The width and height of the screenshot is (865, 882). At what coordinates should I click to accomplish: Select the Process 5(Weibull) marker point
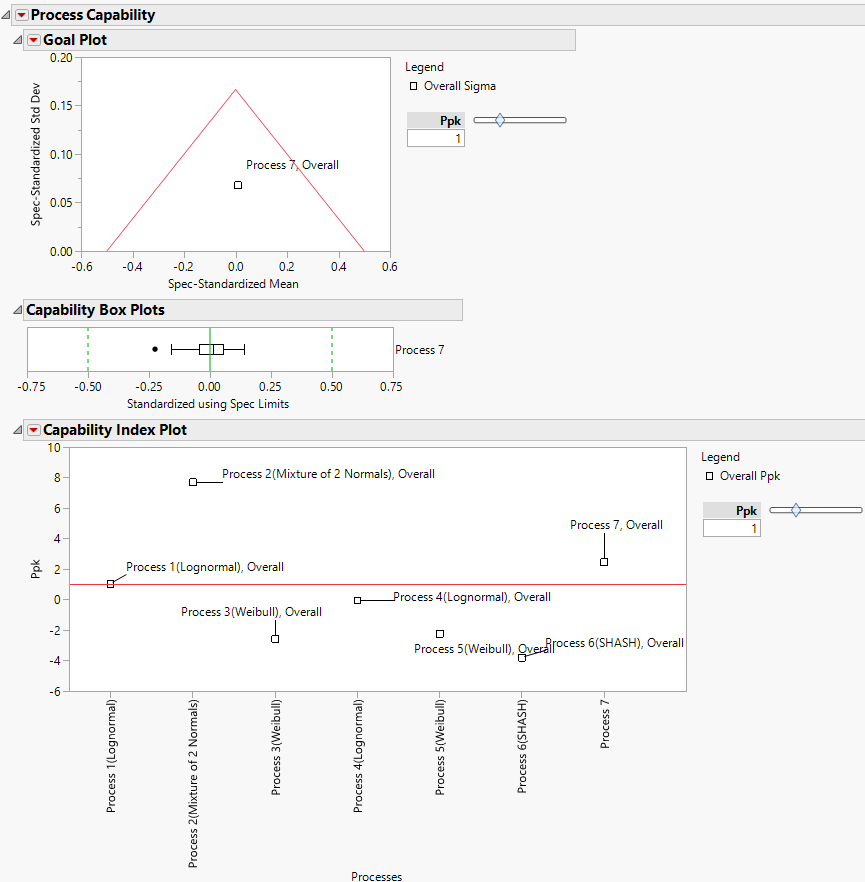pyautogui.click(x=439, y=633)
